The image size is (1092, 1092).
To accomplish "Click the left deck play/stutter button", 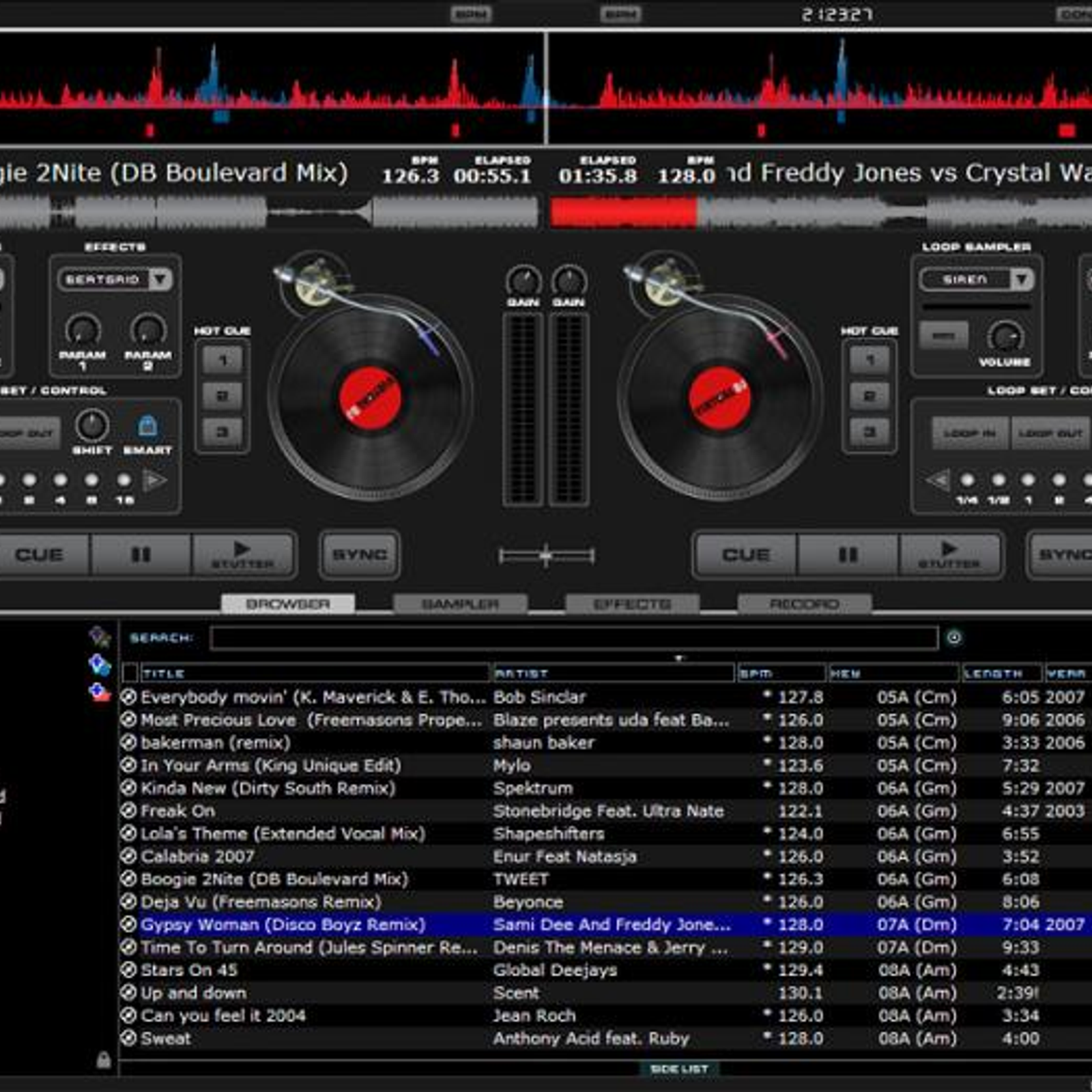I will [242, 554].
